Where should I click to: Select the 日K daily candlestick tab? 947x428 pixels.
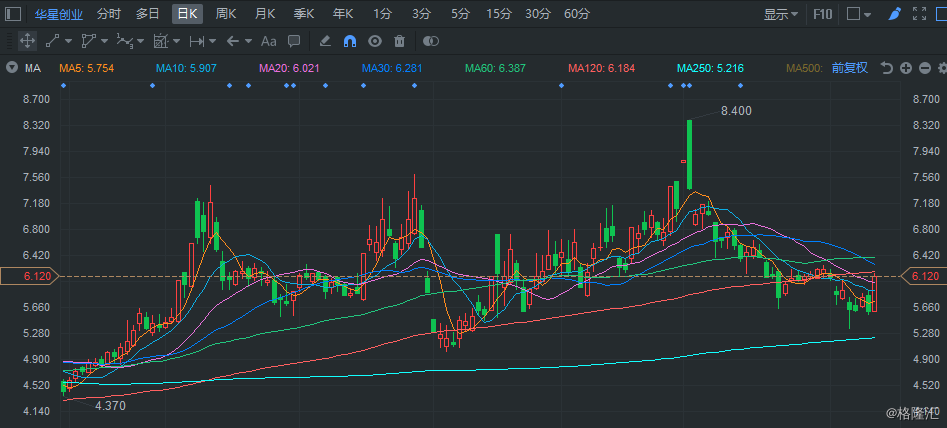point(187,14)
